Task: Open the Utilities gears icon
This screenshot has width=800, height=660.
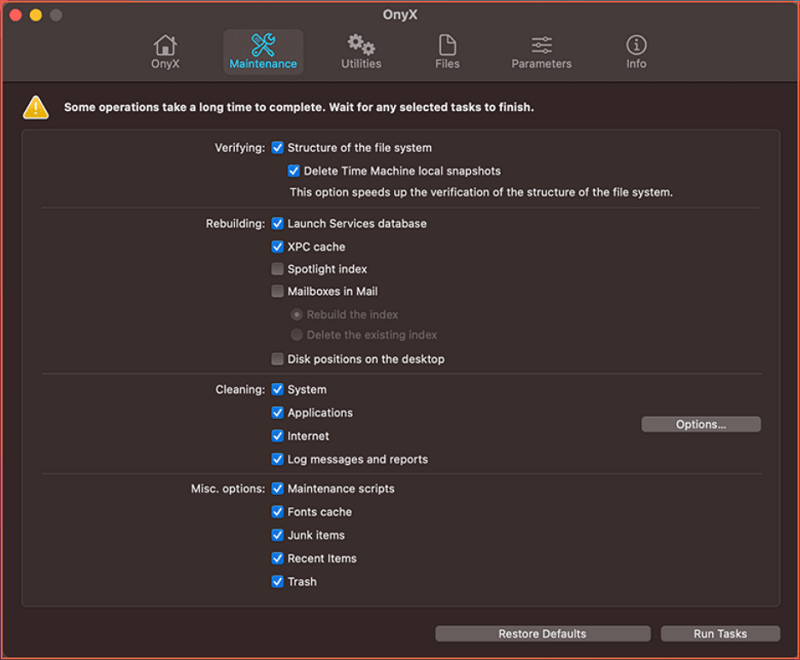Action: click(x=361, y=45)
